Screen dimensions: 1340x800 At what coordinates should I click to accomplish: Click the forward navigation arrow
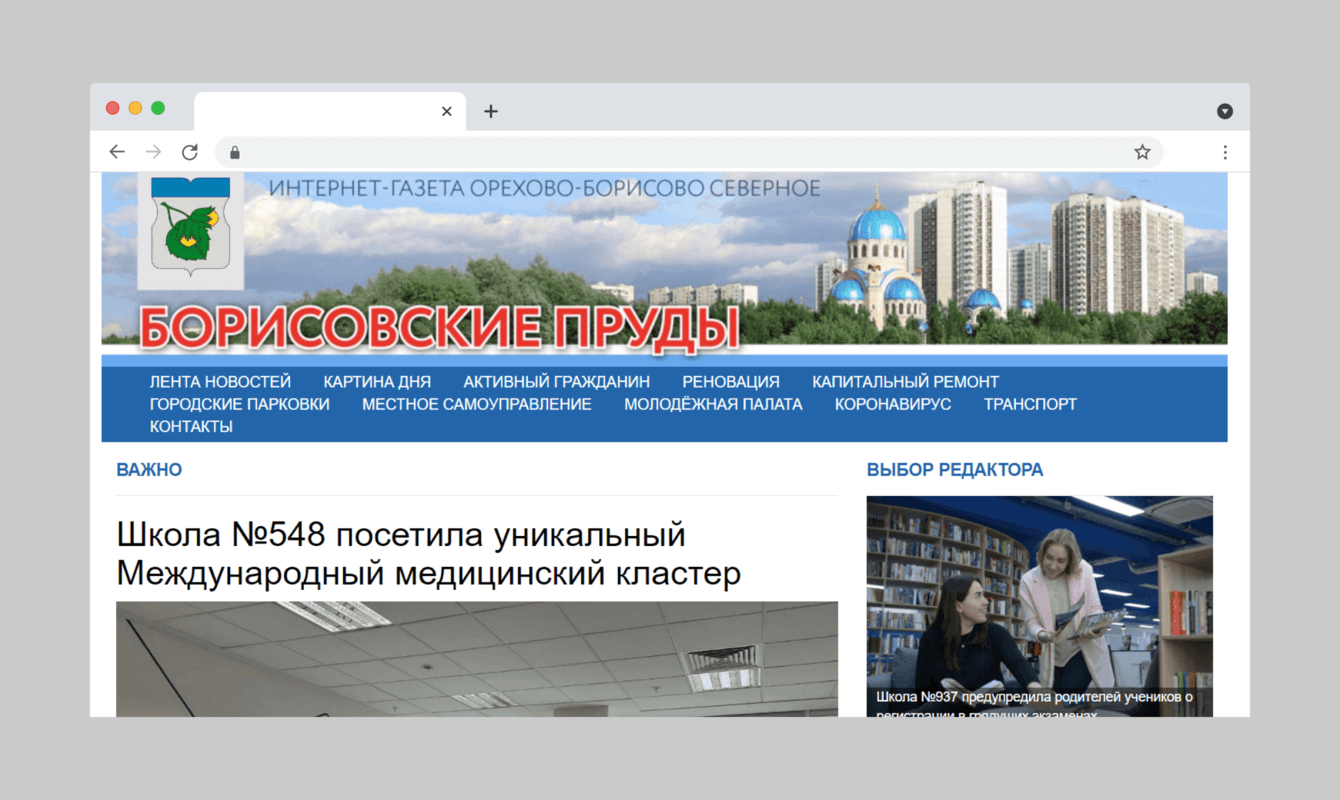coord(153,151)
